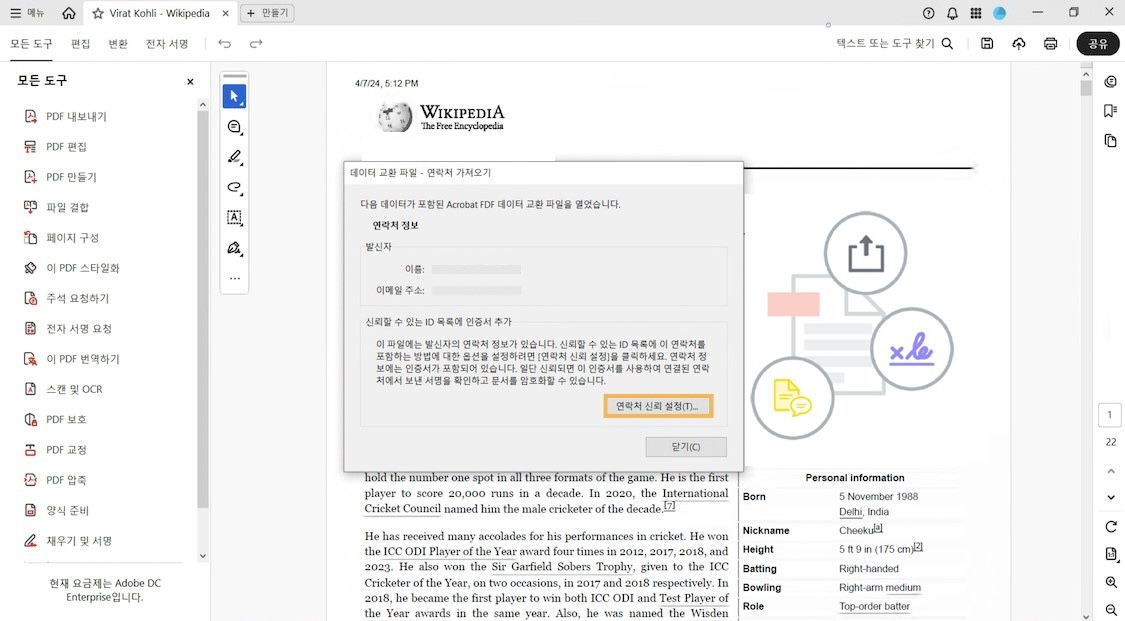Open the Add Comment tool in the toolbar
The height and width of the screenshot is (621, 1125).
tap(234, 126)
